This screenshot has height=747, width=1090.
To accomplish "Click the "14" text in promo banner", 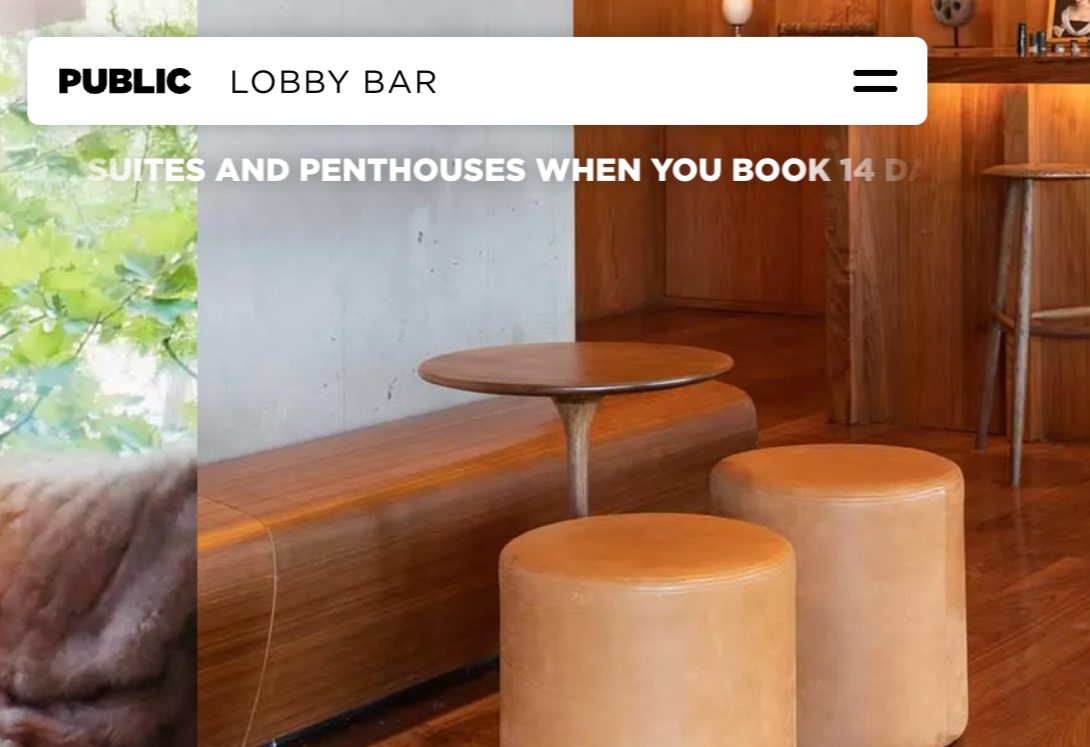I will [x=856, y=170].
